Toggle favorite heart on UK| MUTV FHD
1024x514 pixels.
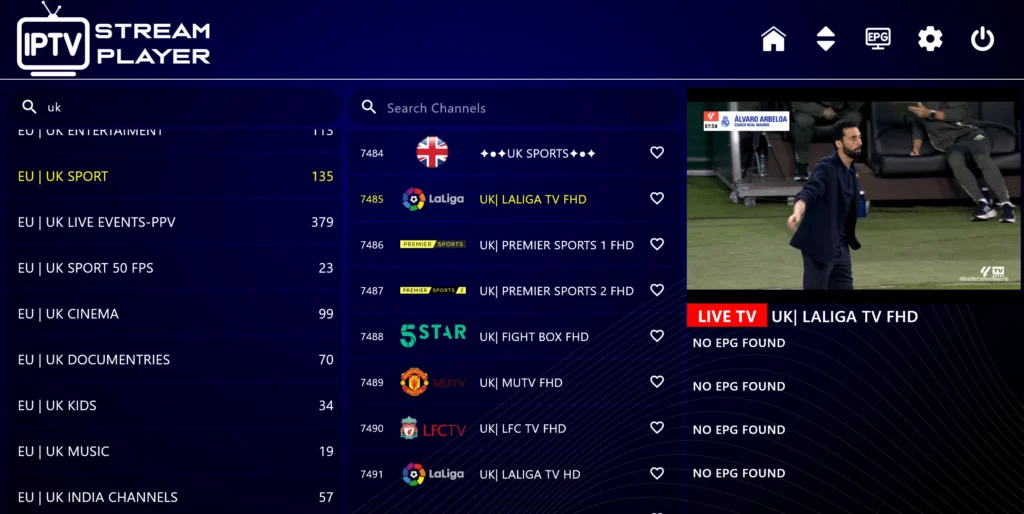657,381
